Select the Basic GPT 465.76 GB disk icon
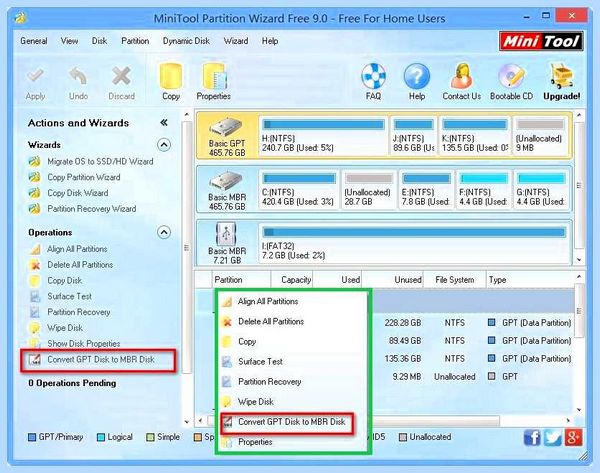 coord(227,129)
